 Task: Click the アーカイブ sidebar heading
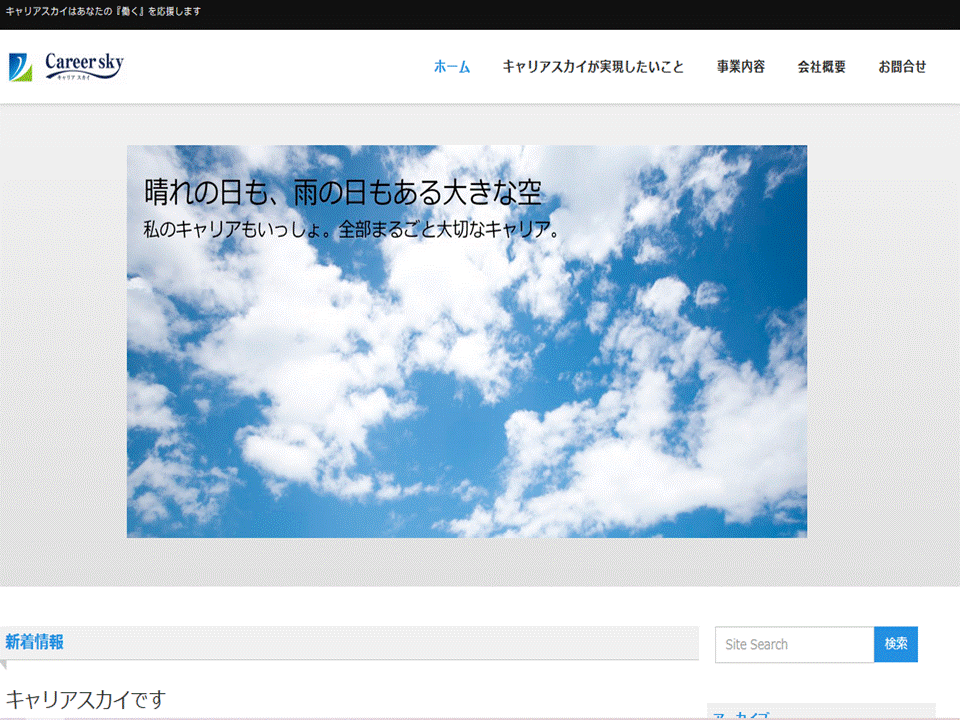(x=742, y=715)
